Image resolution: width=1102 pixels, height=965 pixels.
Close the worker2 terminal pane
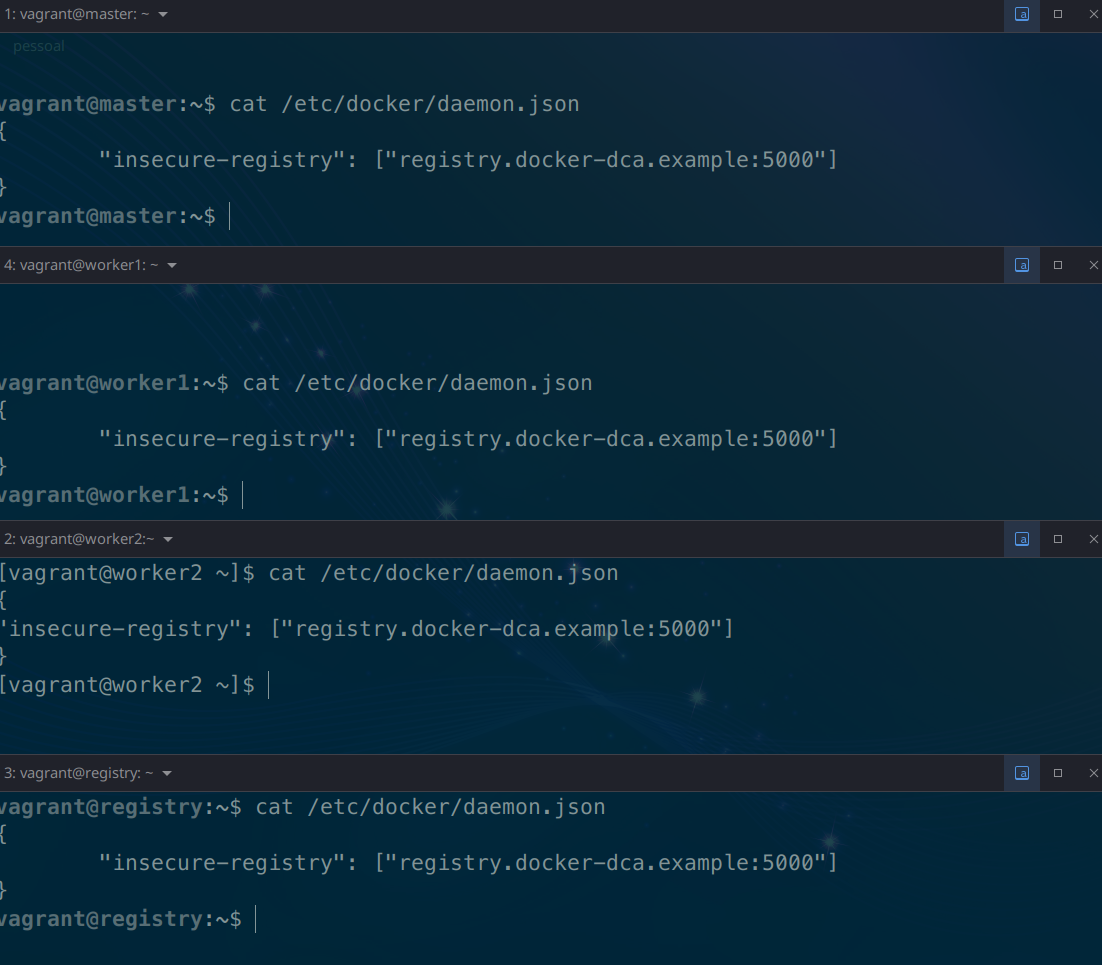point(1093,539)
